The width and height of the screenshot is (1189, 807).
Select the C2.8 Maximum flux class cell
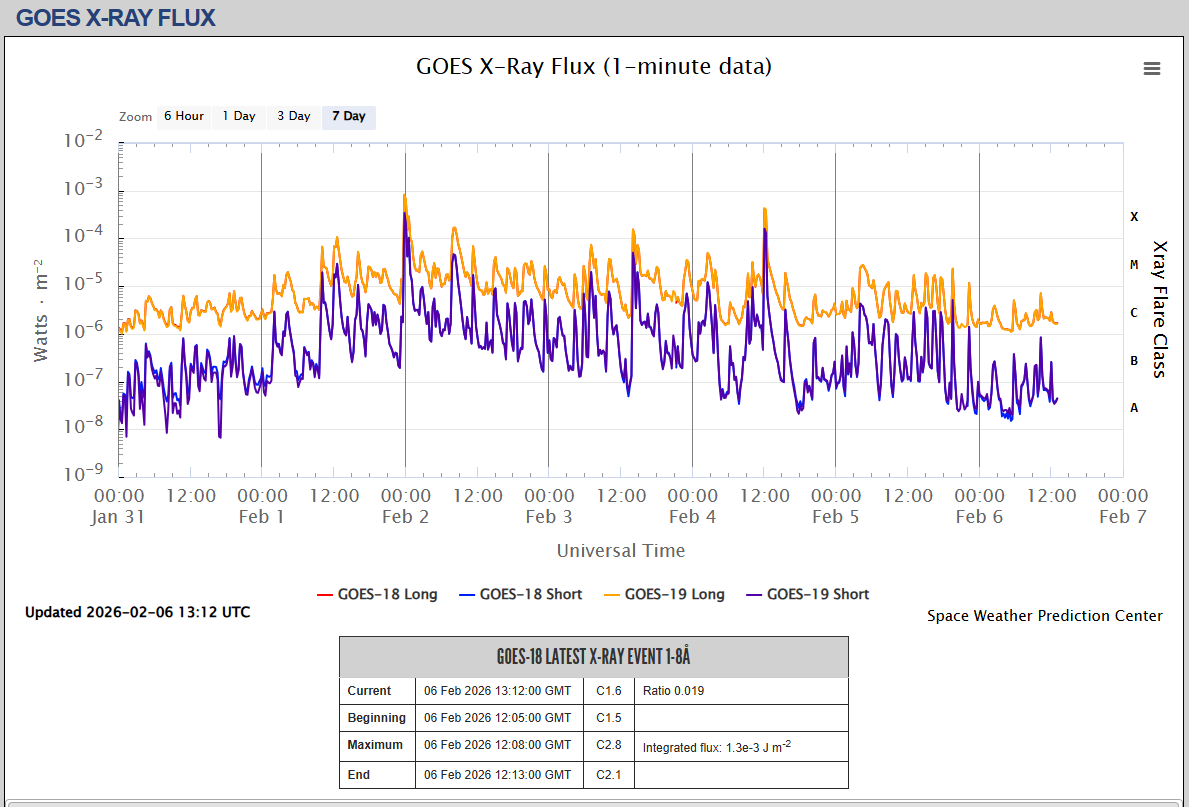tap(609, 745)
